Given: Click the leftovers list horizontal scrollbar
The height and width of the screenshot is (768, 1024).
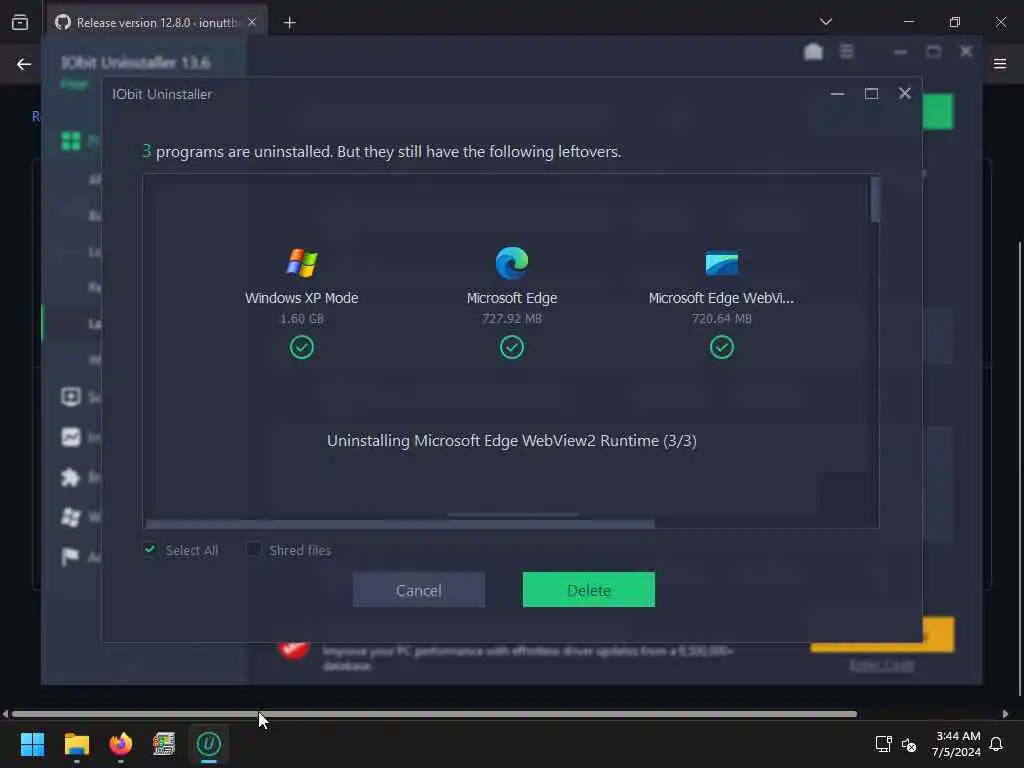Looking at the screenshot, I should 400,524.
